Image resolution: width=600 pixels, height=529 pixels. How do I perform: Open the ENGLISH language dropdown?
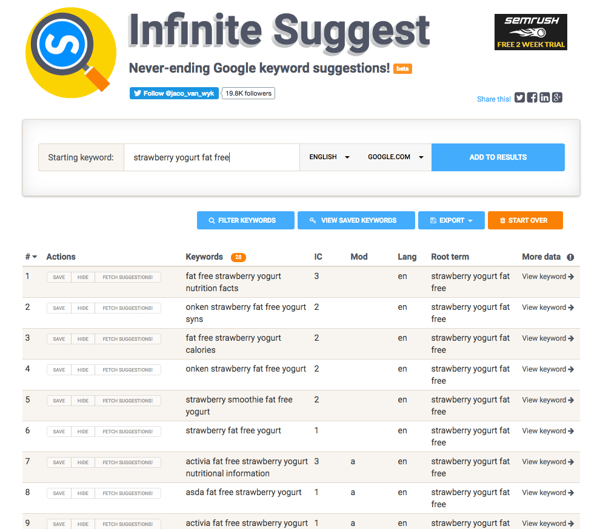(329, 157)
